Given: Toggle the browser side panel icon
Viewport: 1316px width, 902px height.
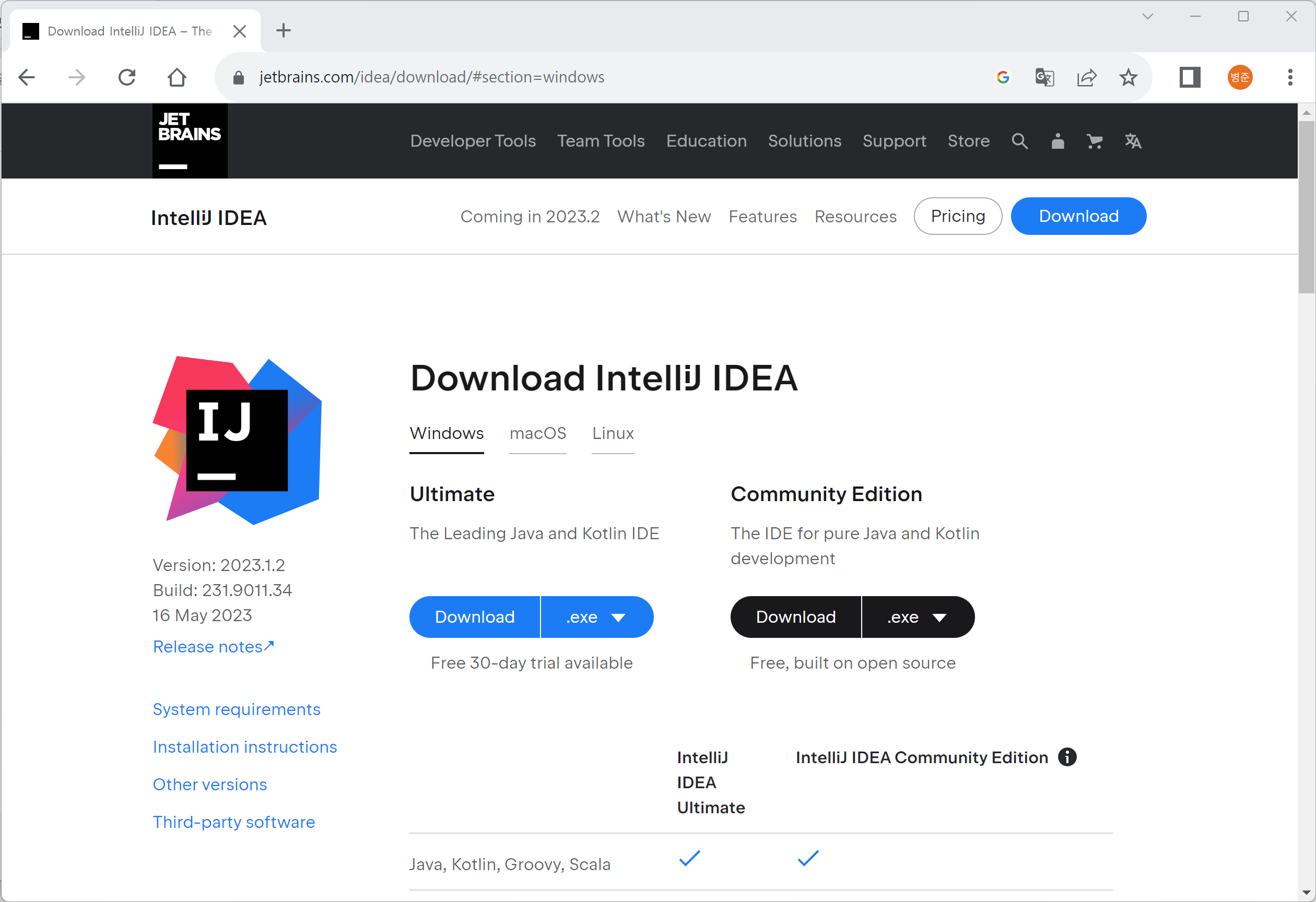Looking at the screenshot, I should tap(1189, 78).
